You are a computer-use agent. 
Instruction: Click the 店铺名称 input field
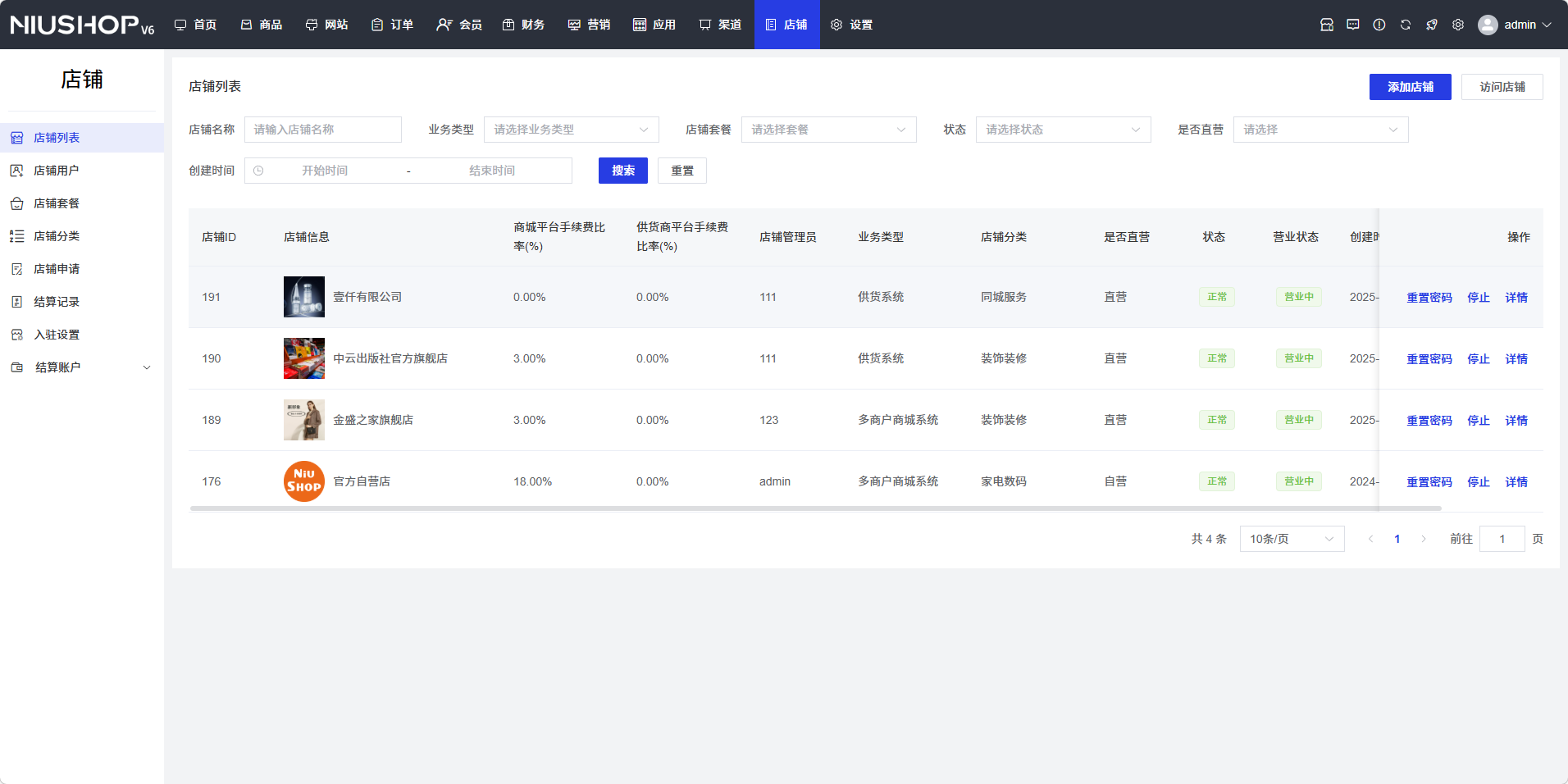(322, 130)
